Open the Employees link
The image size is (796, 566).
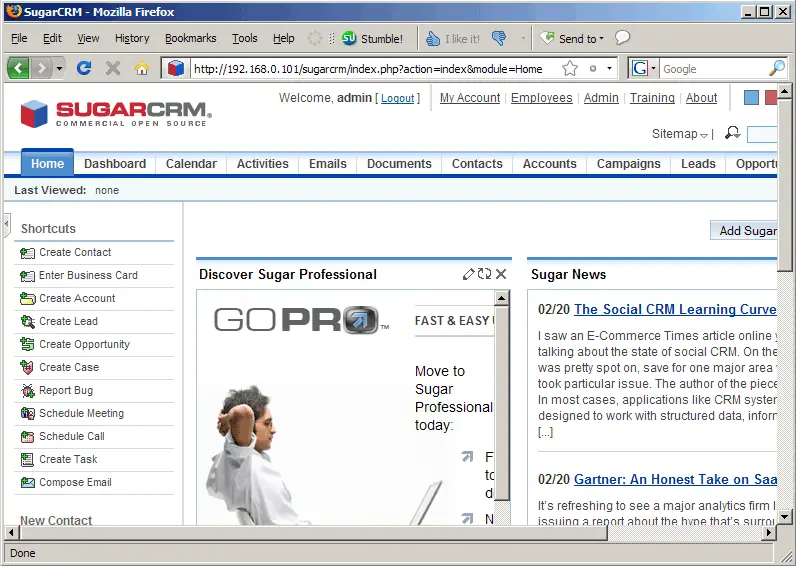(542, 98)
